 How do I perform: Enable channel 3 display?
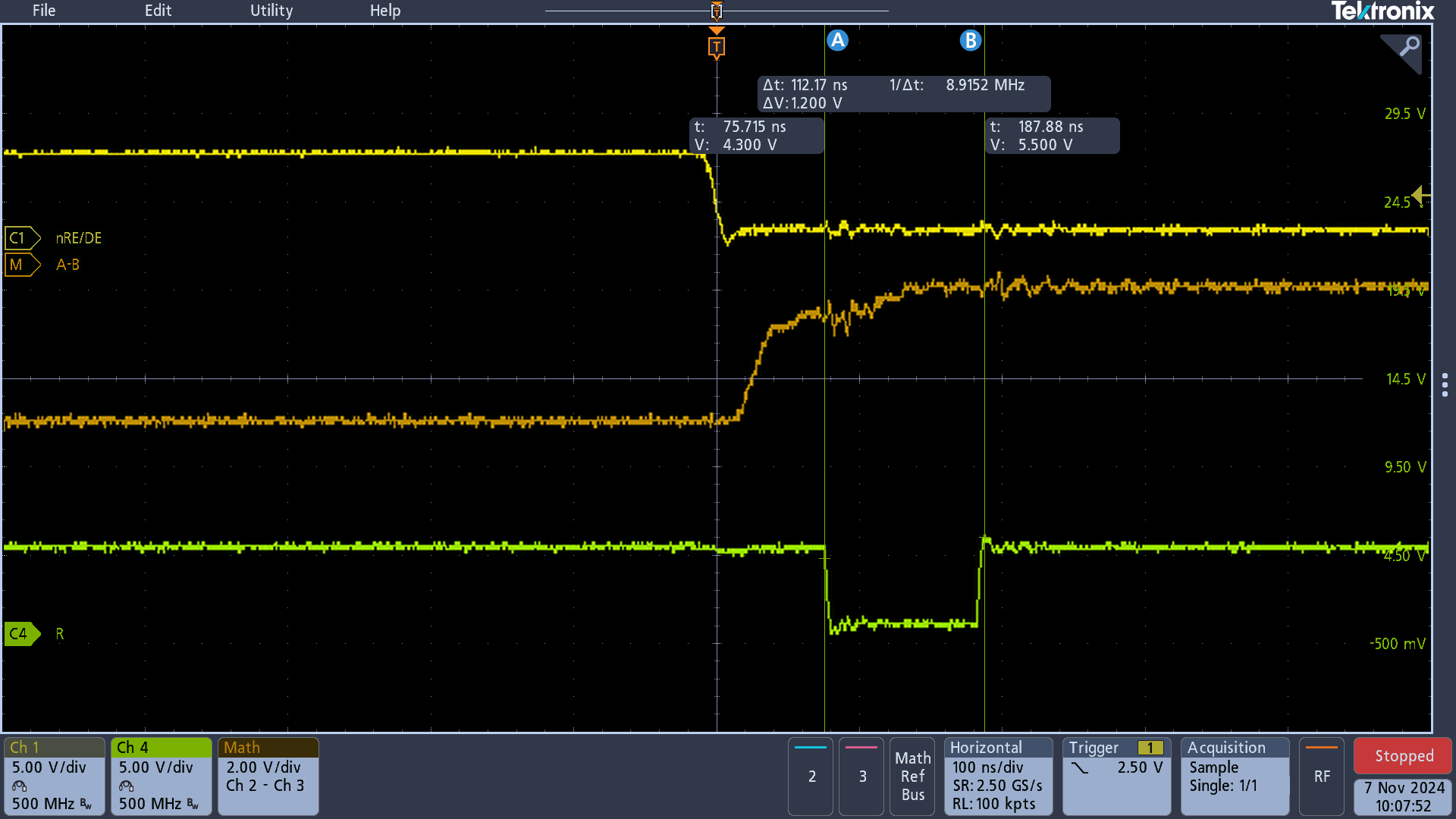861,777
